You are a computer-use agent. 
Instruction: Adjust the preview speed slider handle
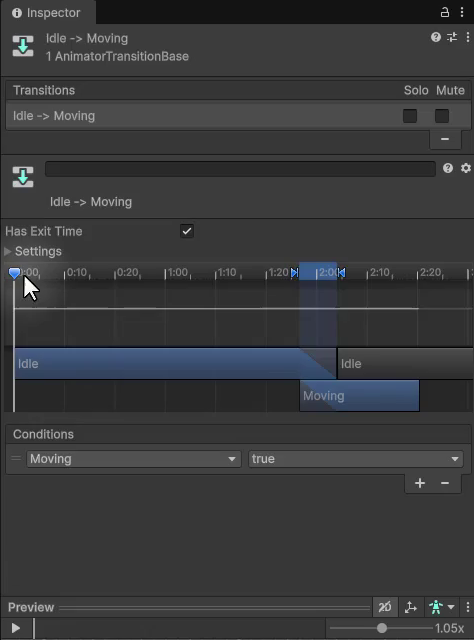tap(382, 628)
